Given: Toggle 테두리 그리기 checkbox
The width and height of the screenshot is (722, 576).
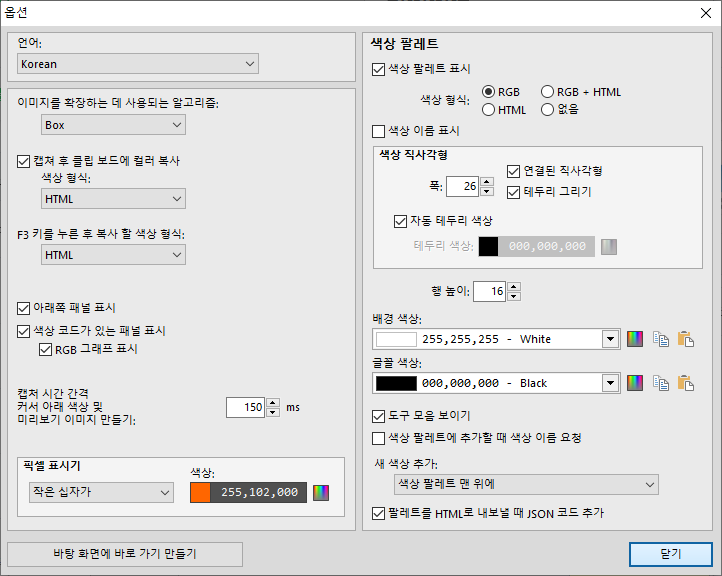Looking at the screenshot, I should [513, 192].
